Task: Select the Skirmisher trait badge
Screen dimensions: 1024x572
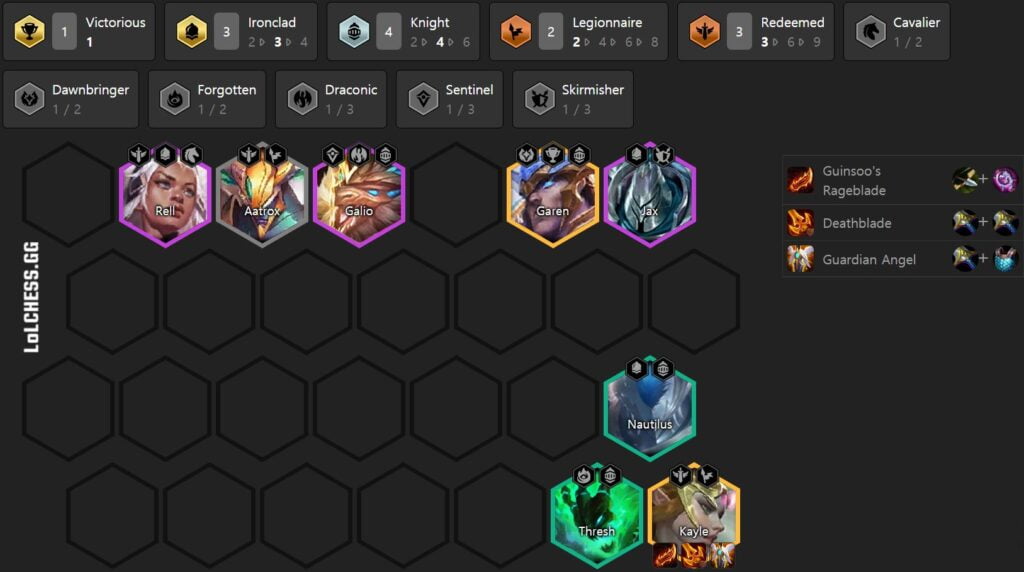Action: tap(573, 99)
